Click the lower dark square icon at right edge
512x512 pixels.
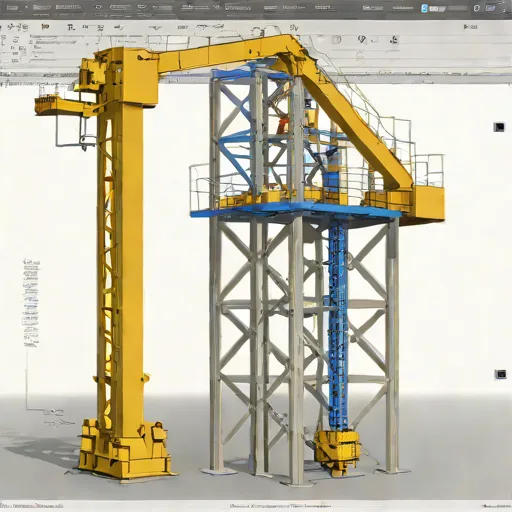500,374
